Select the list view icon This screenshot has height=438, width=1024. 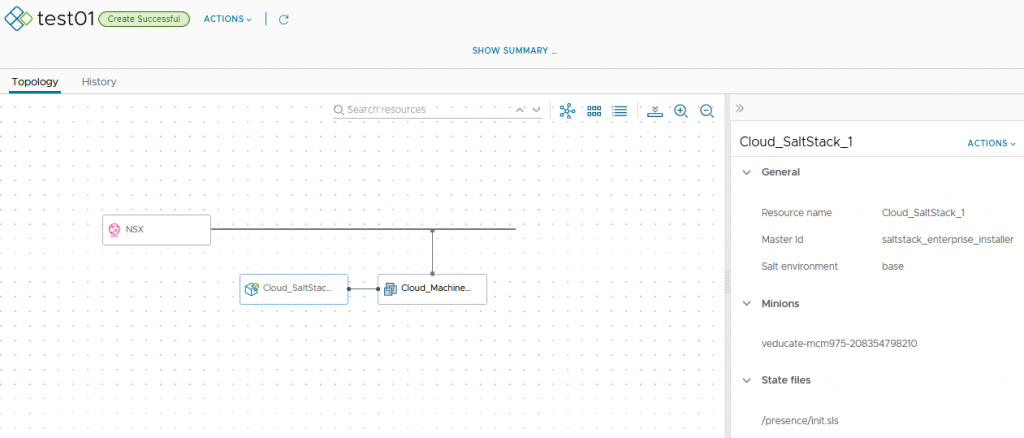619,111
